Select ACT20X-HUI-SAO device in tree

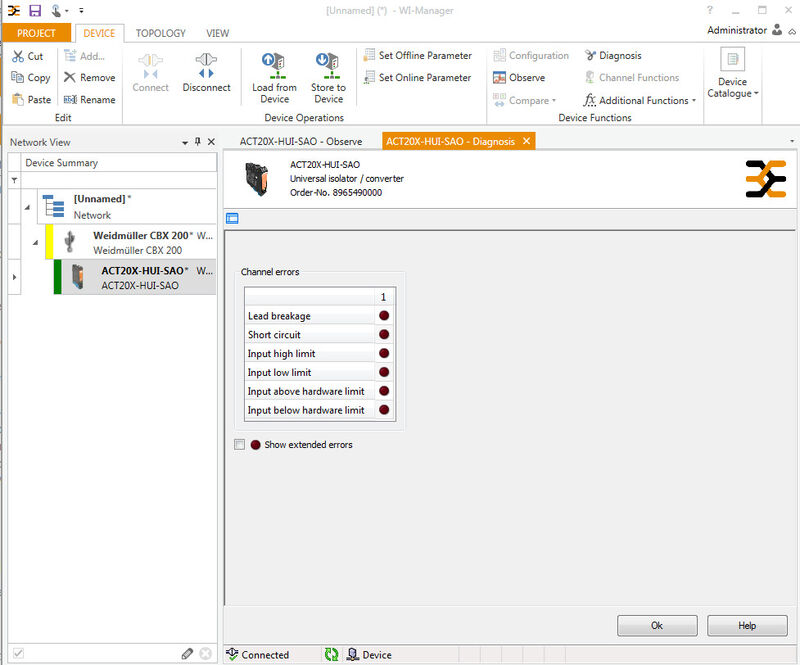coord(140,277)
